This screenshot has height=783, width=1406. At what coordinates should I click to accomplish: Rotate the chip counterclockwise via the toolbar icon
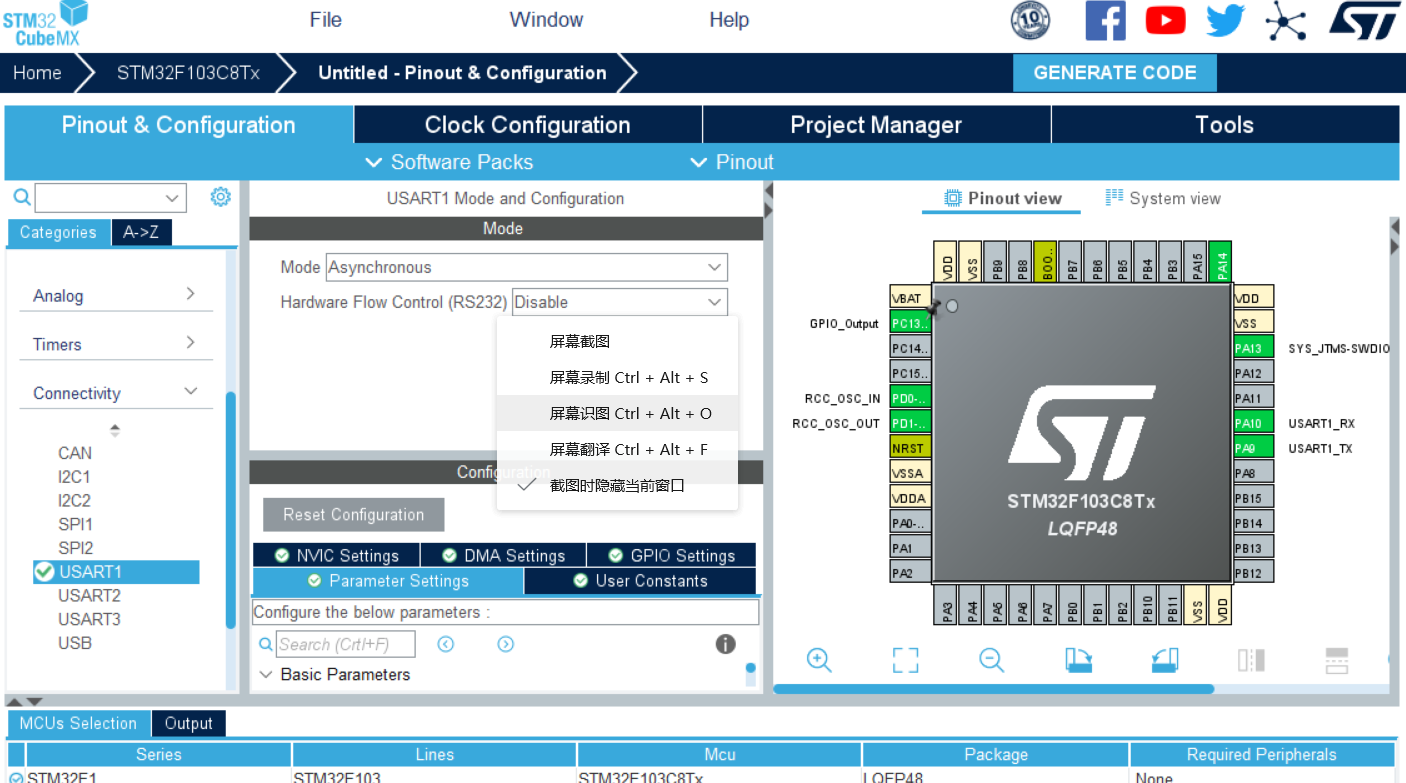pos(1164,660)
